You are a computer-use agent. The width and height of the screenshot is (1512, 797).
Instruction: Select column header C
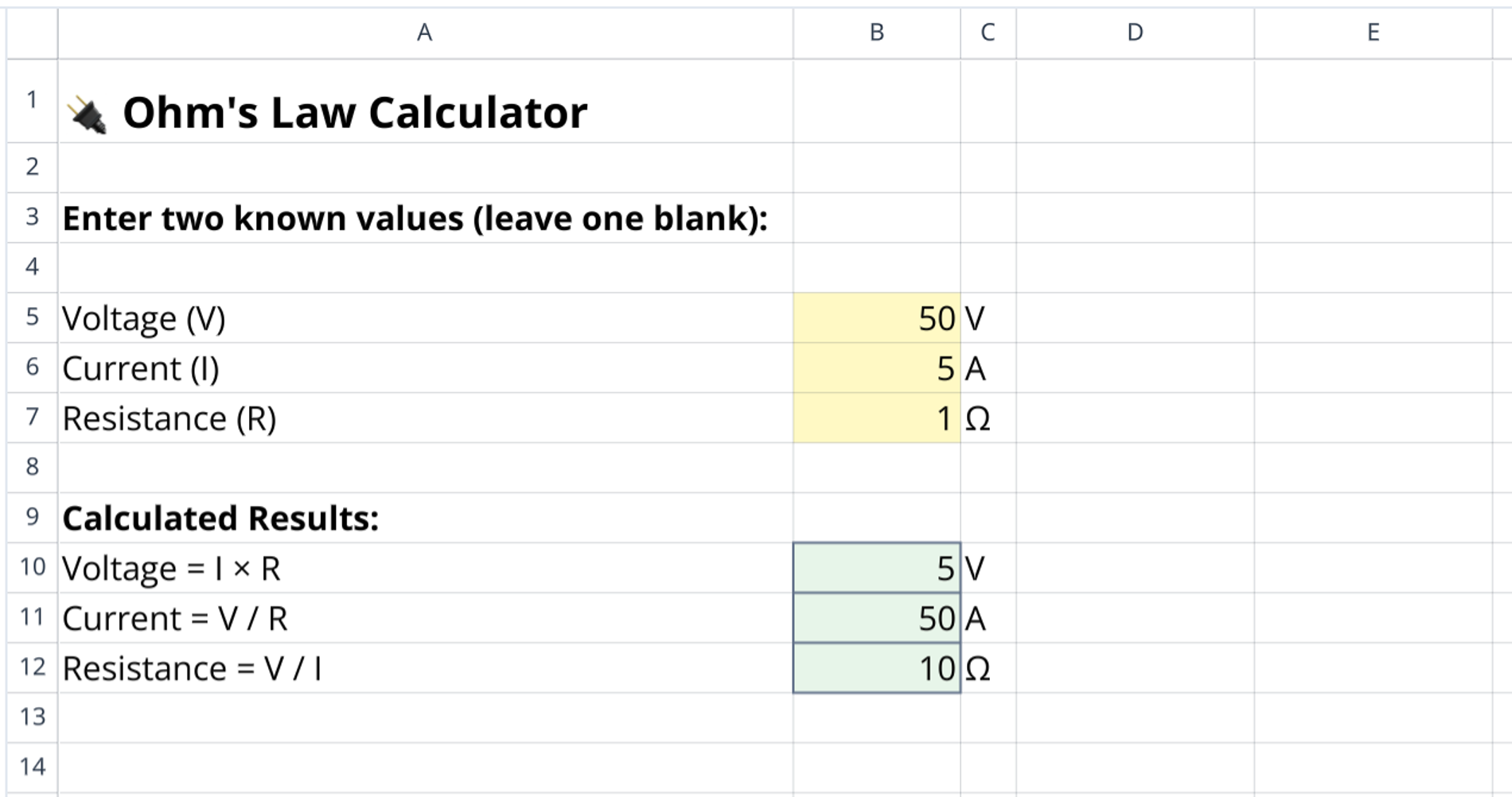tap(987, 33)
